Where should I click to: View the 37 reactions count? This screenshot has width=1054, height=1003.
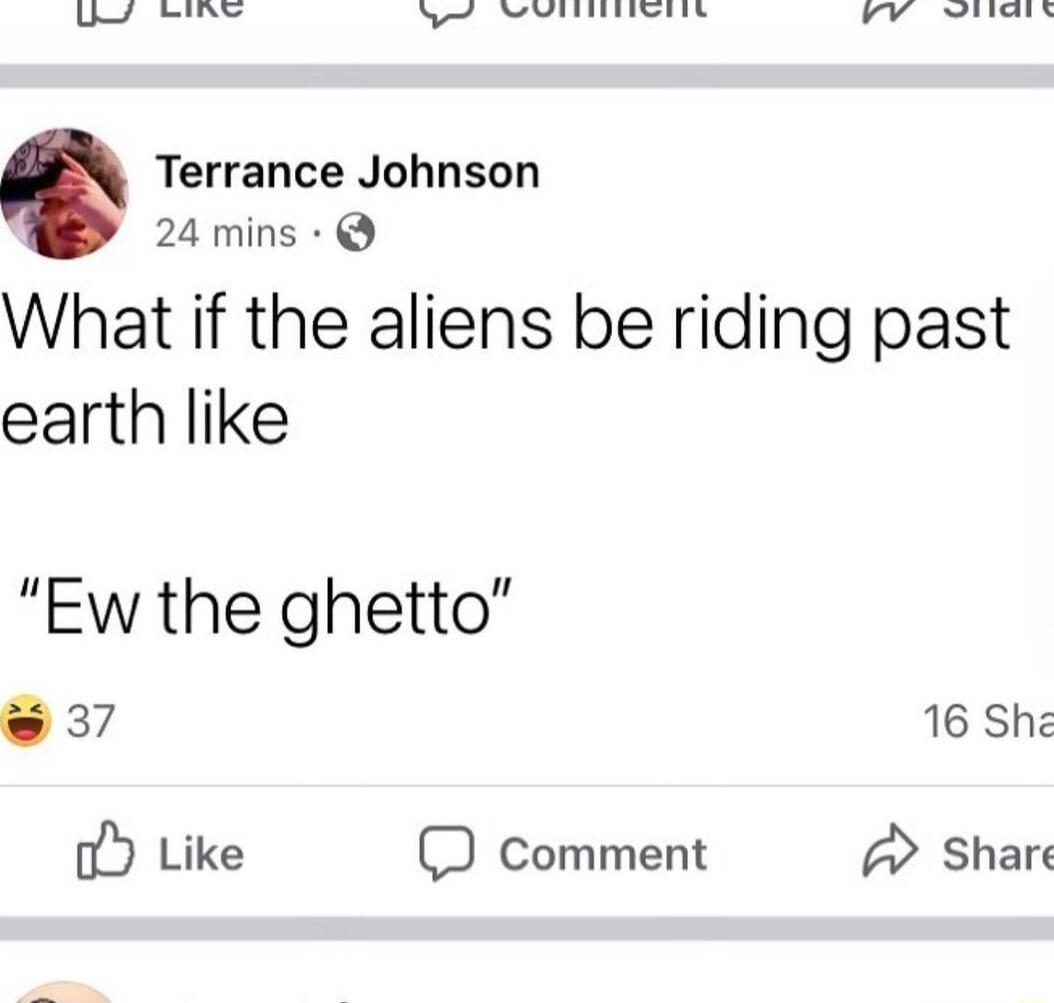coord(91,721)
